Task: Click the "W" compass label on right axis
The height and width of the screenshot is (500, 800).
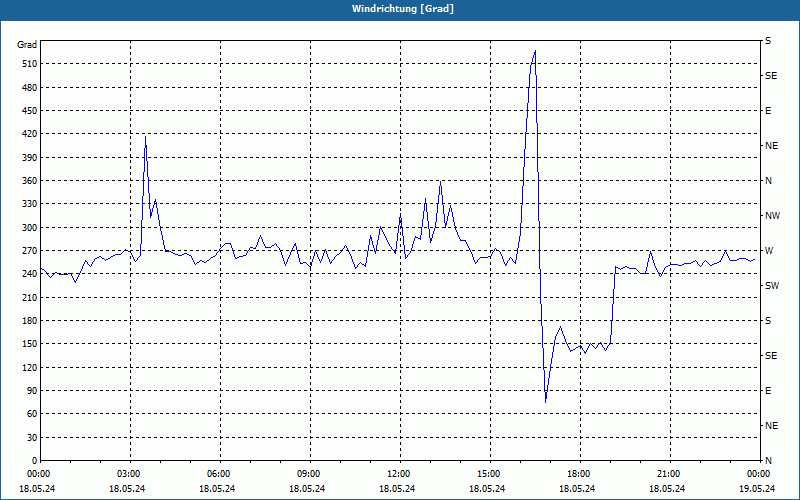Action: [x=769, y=251]
